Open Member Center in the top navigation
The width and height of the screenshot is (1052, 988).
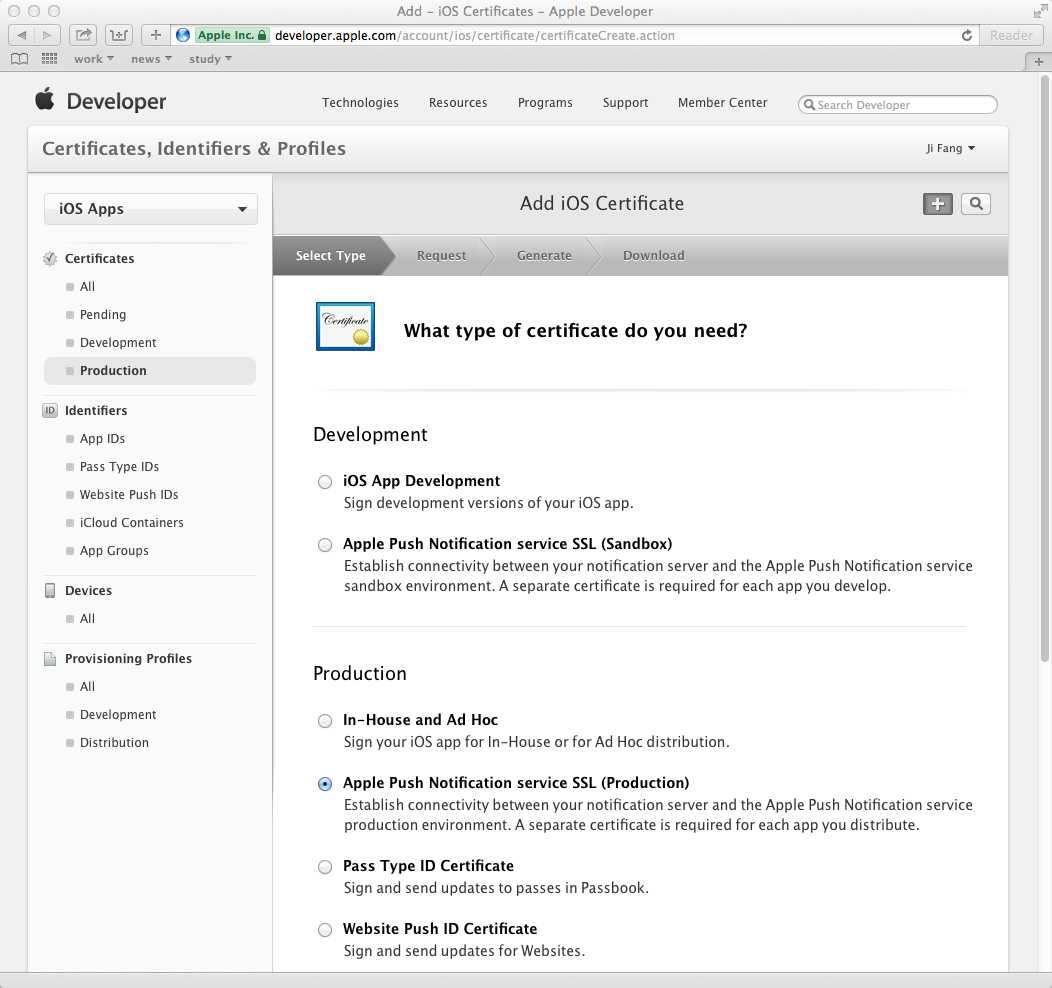pyautogui.click(x=723, y=103)
